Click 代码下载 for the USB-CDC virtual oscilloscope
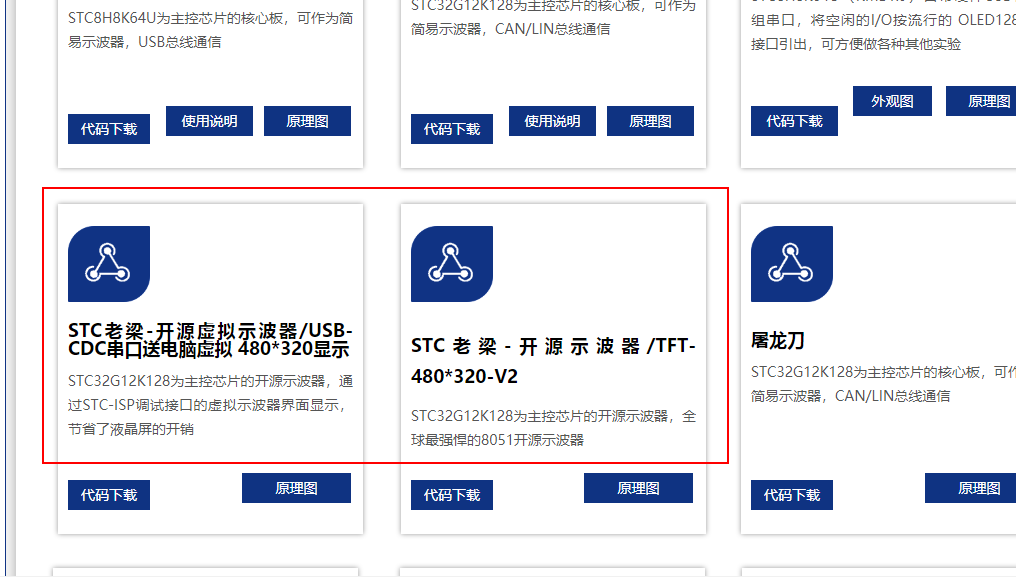This screenshot has height=577, width=1016. (x=109, y=495)
